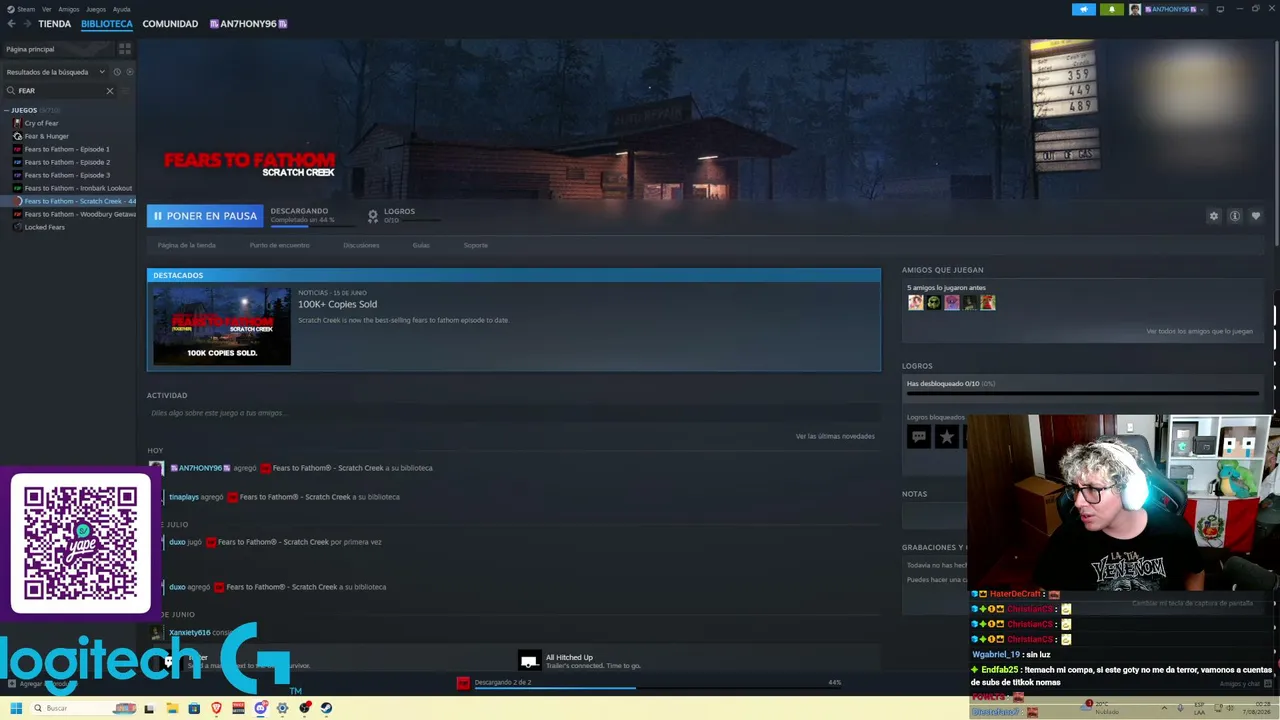1280x720 pixels.
Task: Add Scratch Creek to favorites heart
Action: tap(1256, 216)
